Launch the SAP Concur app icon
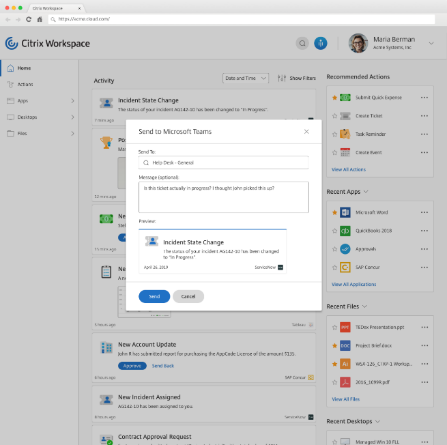This screenshot has height=445, width=447. 345,267
